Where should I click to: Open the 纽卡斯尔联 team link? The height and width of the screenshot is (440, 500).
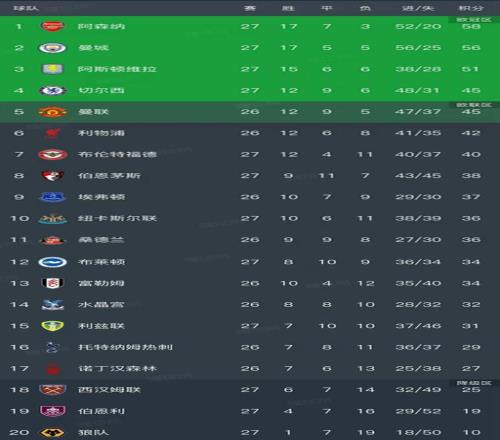(x=117, y=218)
